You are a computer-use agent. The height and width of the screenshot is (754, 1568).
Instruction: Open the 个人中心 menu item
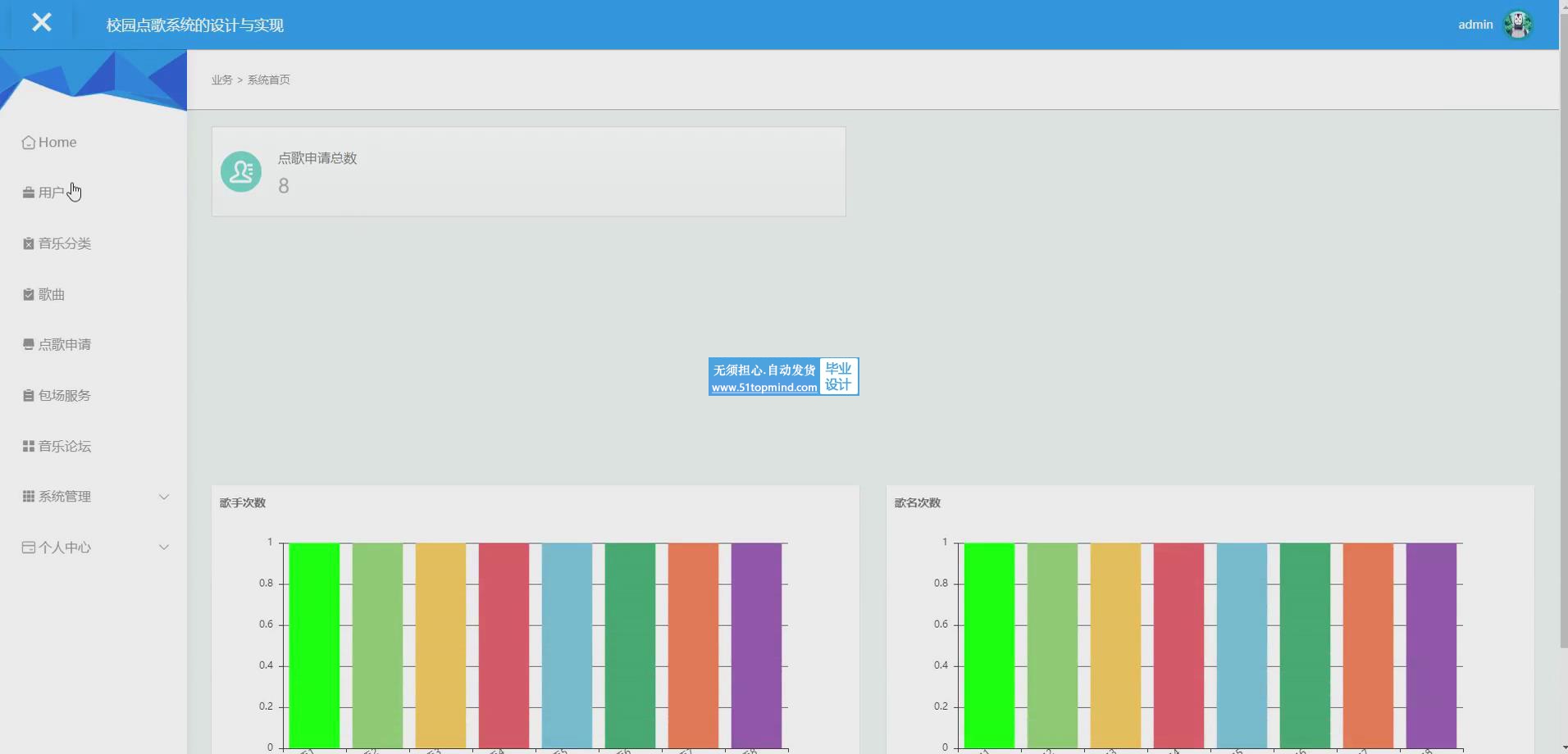click(65, 547)
